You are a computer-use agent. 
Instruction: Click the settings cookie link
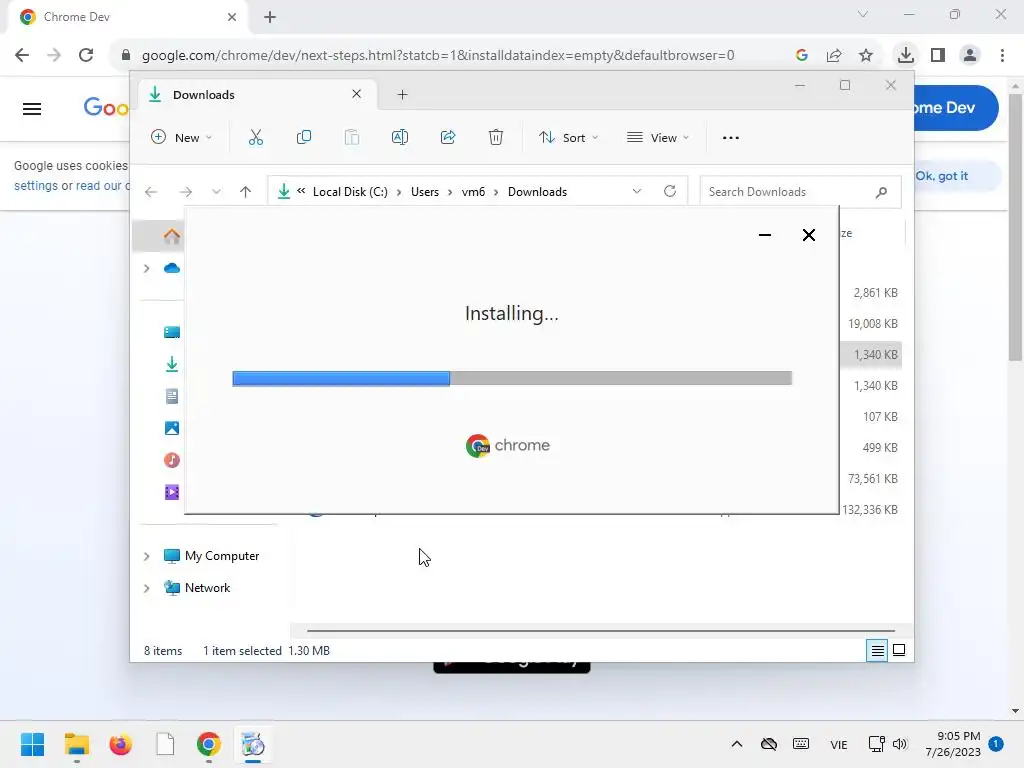(36, 185)
